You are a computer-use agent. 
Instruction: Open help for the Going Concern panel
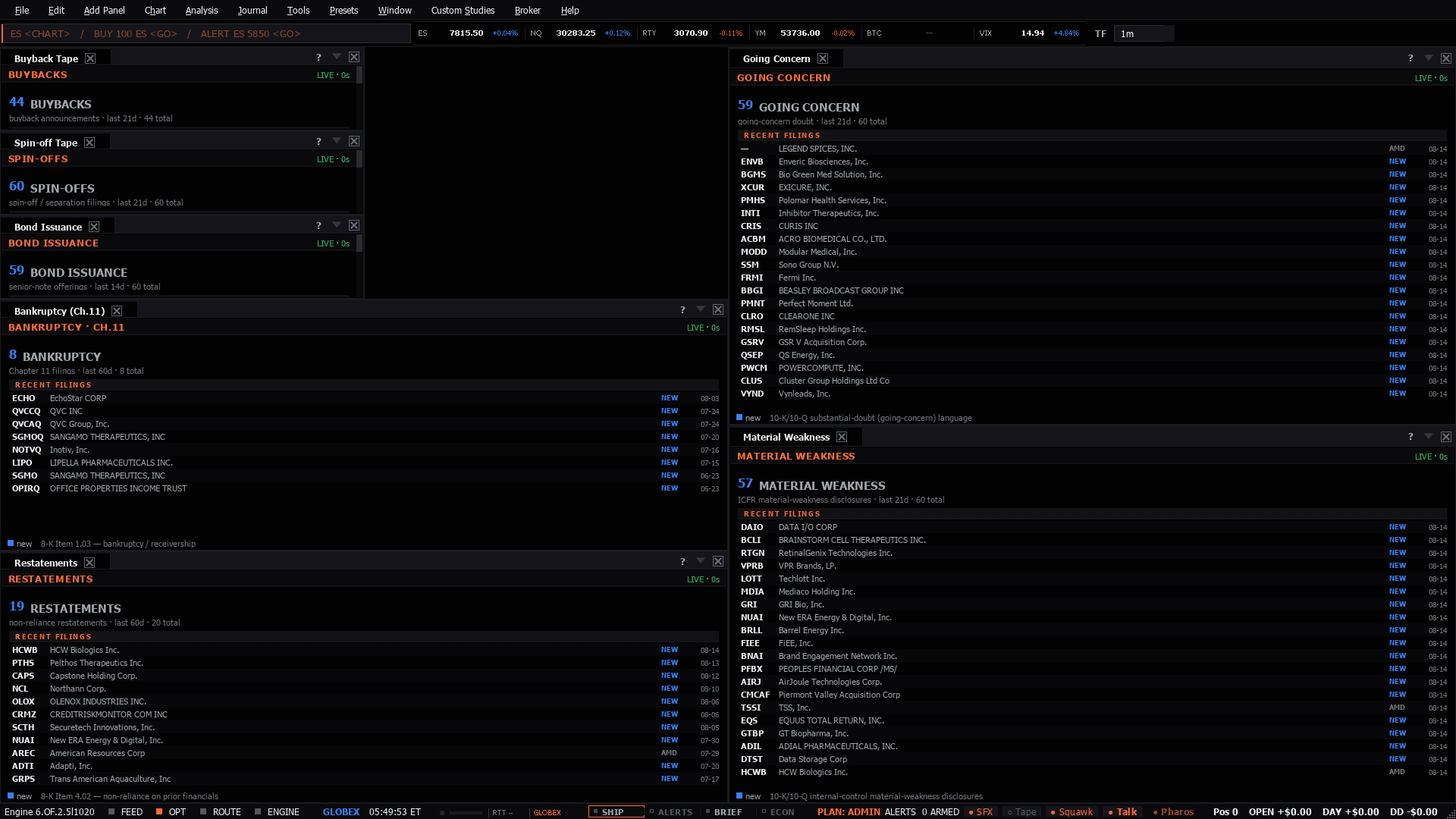[x=1410, y=58]
